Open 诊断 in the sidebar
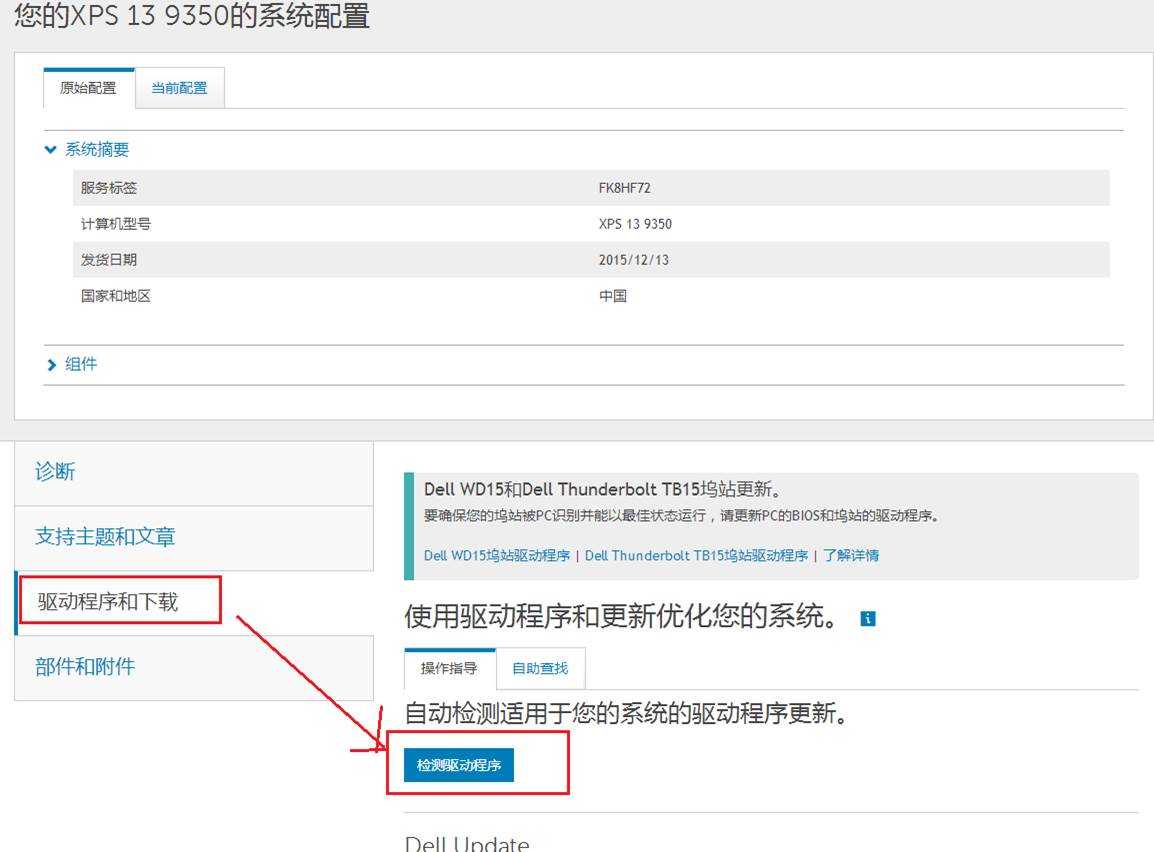 (x=194, y=472)
